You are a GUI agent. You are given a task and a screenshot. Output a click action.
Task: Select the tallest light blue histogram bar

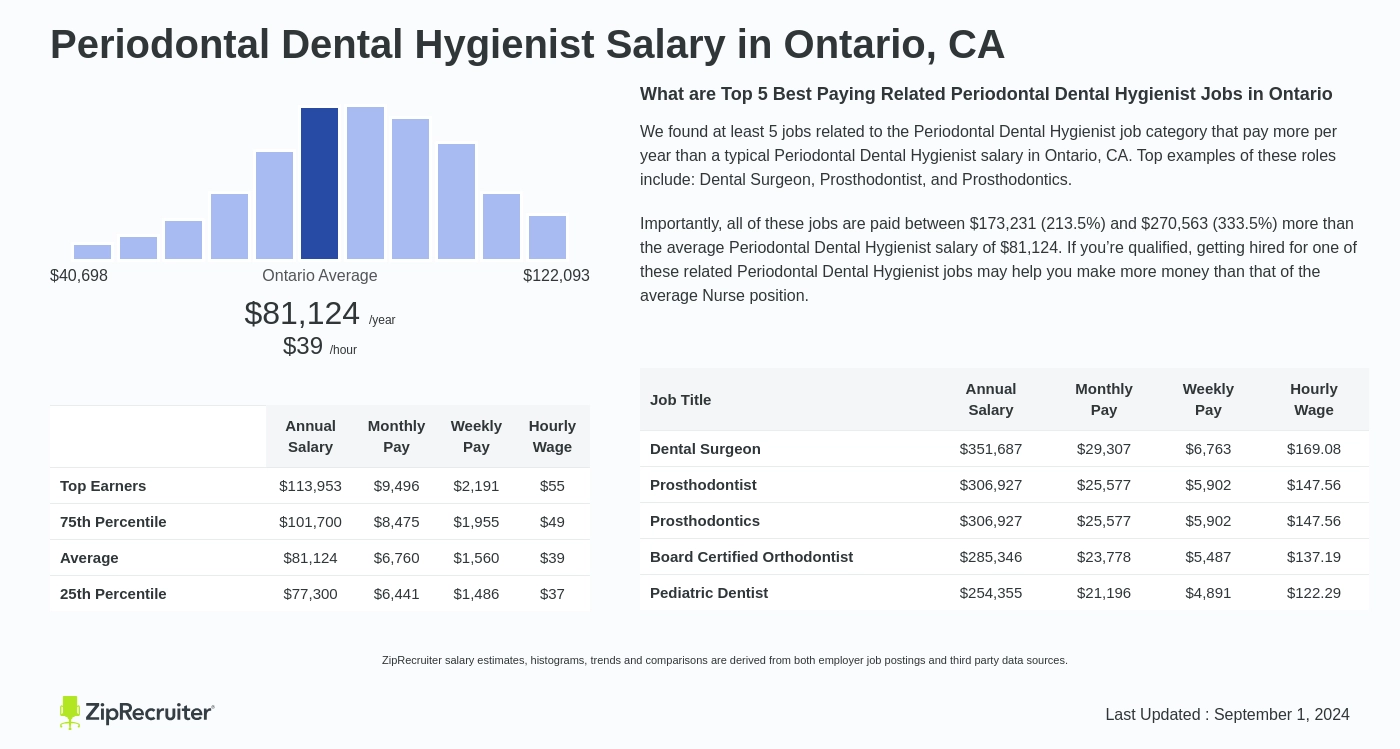[x=365, y=183]
